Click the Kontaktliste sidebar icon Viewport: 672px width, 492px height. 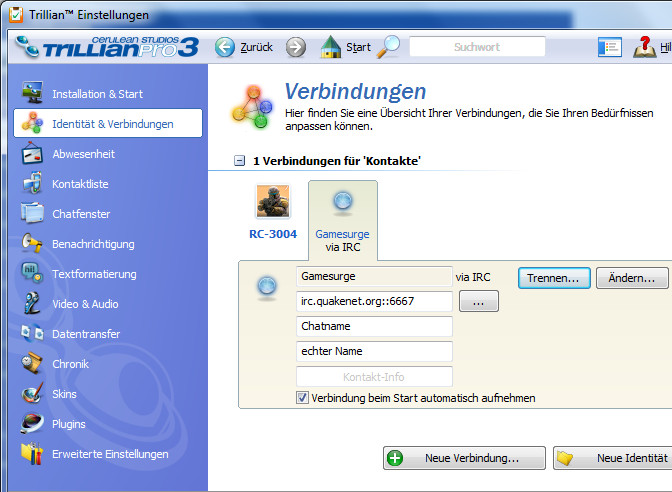(32, 183)
